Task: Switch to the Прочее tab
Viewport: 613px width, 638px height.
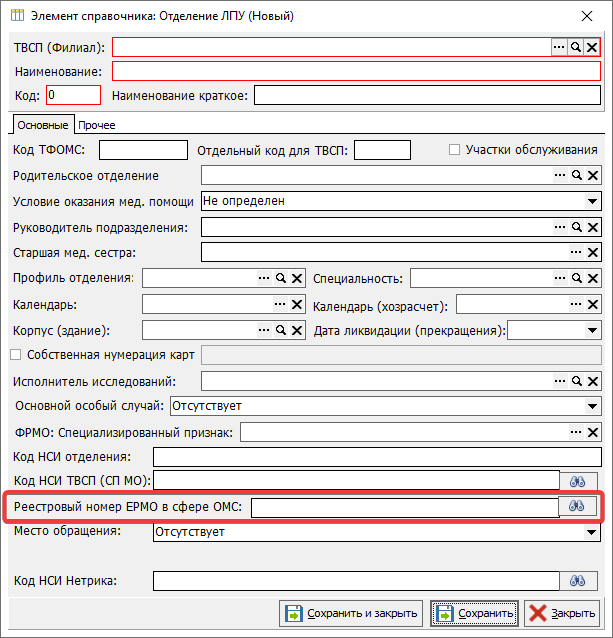Action: pos(96,125)
